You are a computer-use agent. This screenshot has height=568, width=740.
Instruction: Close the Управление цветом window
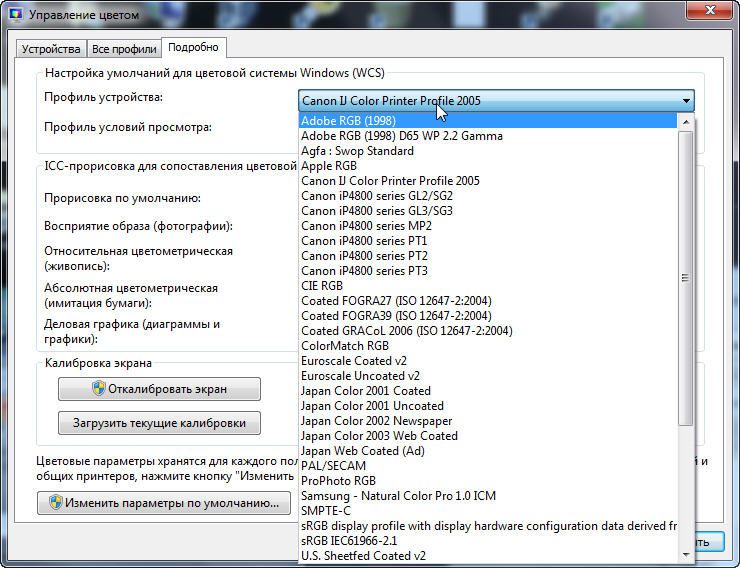click(x=709, y=10)
